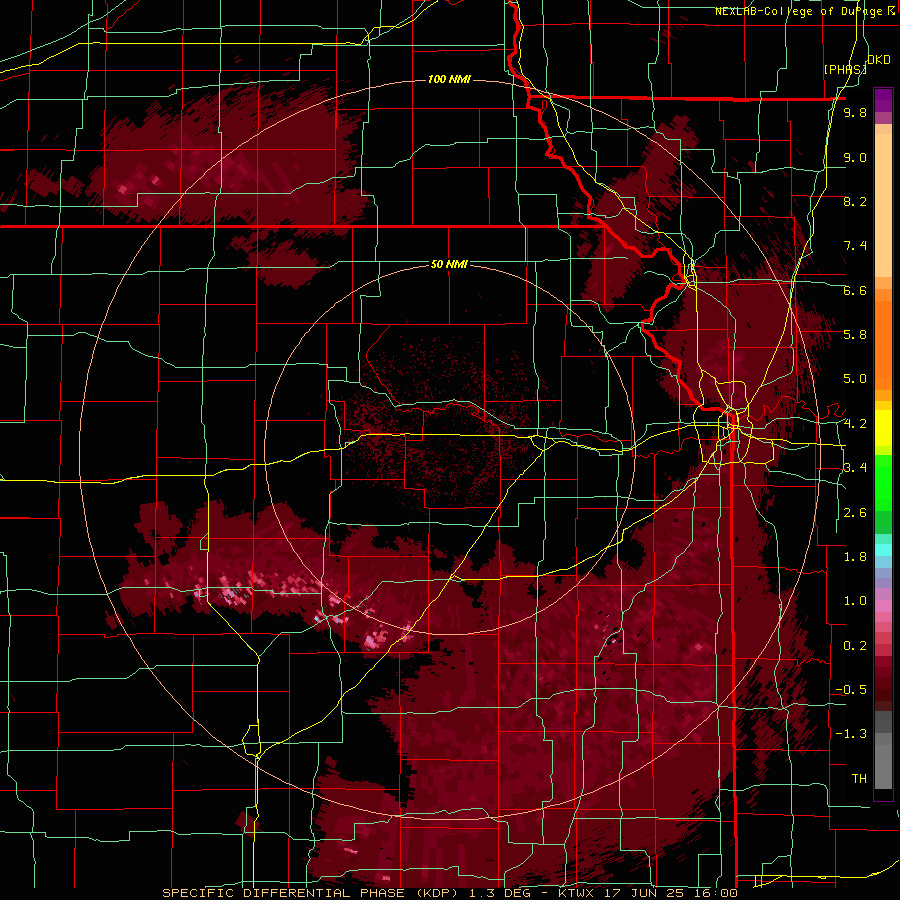900x900 pixels.
Task: Click the orange segment of the color bar
Action: click(x=883, y=344)
